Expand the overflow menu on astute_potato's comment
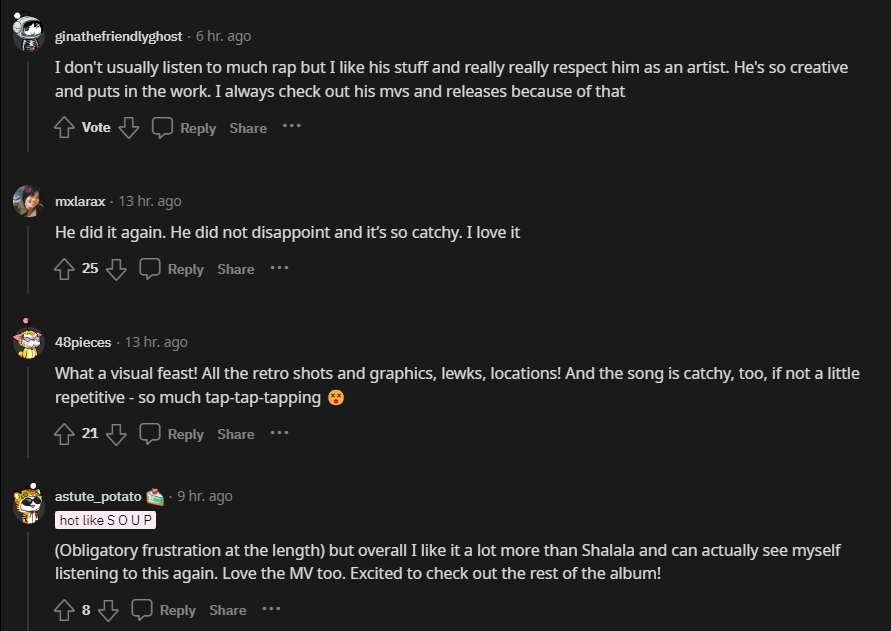Screen dimensions: 891x631 point(271,609)
